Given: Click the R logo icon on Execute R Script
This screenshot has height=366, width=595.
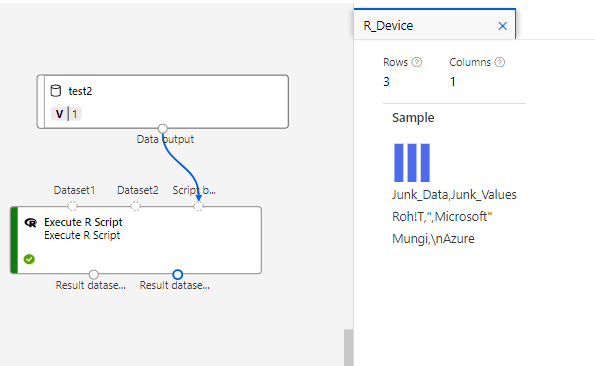Looking at the screenshot, I should coord(30,223).
